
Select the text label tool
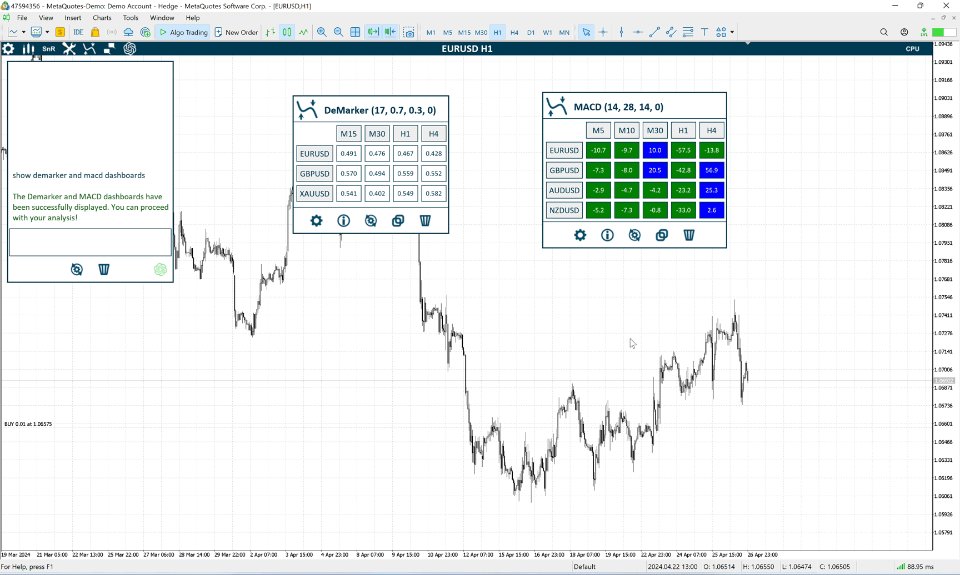[x=705, y=32]
